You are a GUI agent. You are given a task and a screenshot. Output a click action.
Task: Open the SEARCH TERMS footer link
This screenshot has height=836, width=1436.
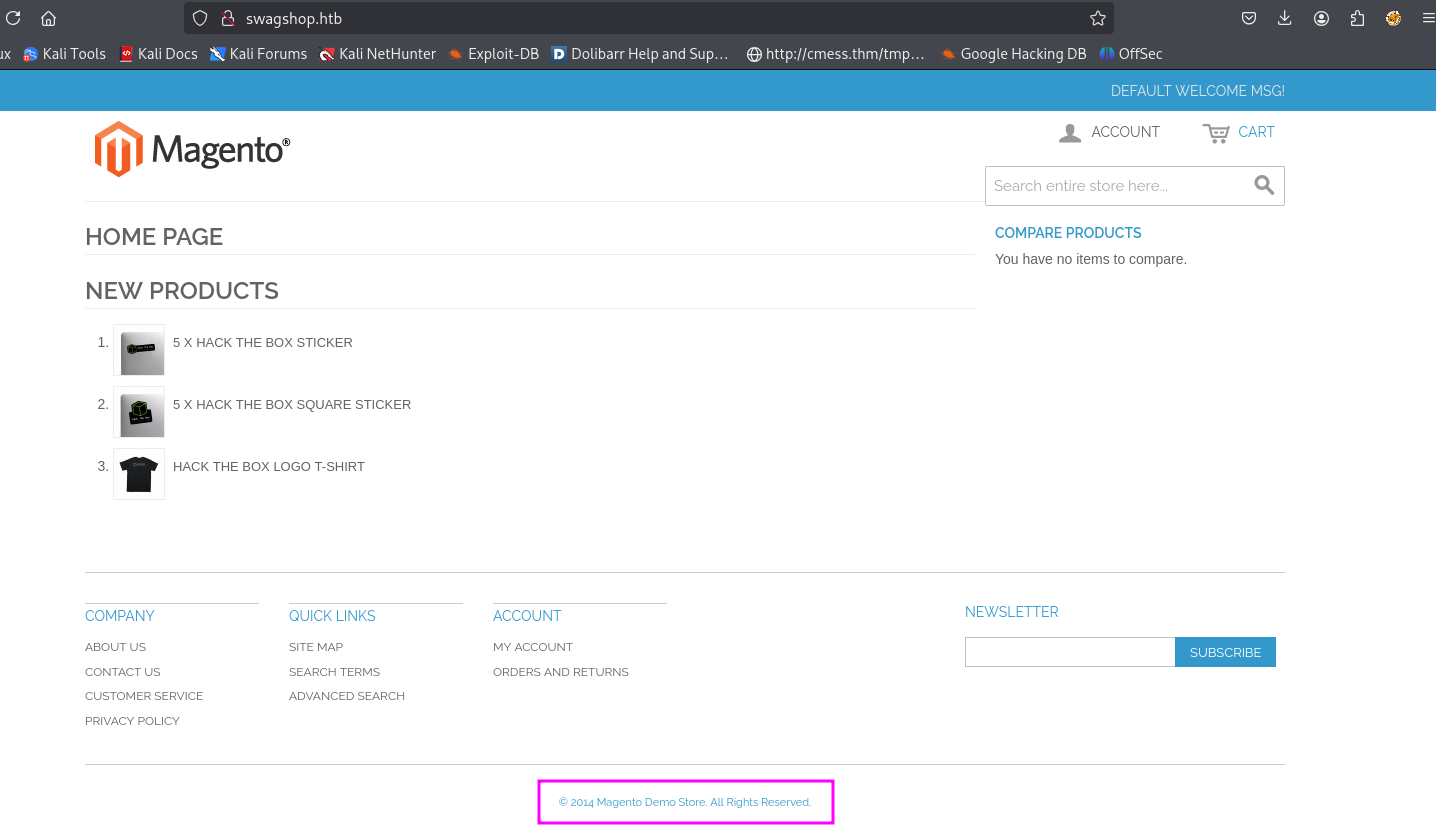tap(334, 672)
